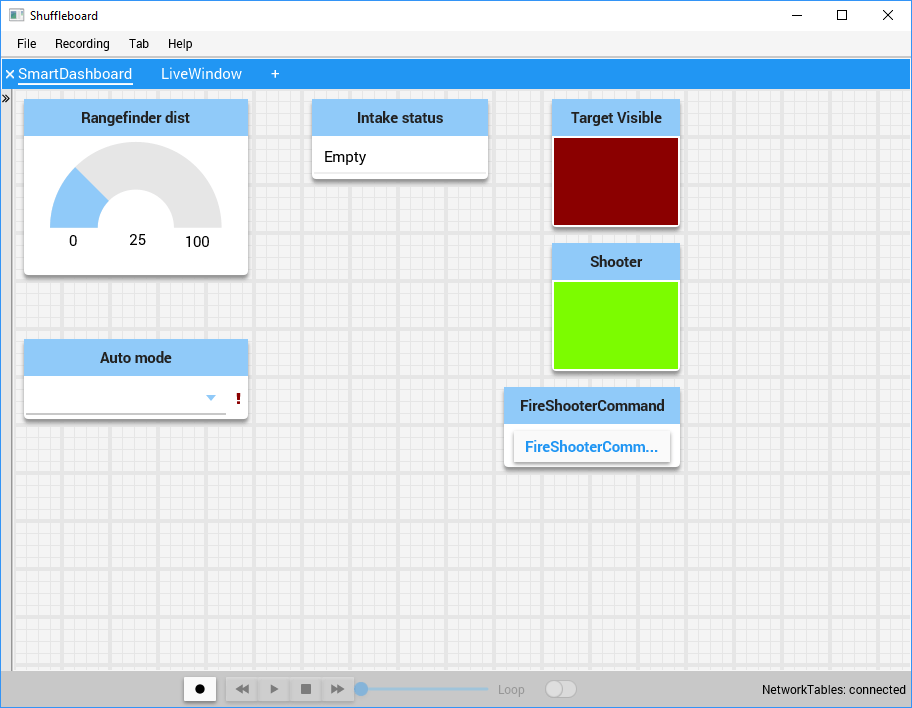This screenshot has width=912, height=708.
Task: Switch to the LiveWindow tab
Action: point(201,73)
